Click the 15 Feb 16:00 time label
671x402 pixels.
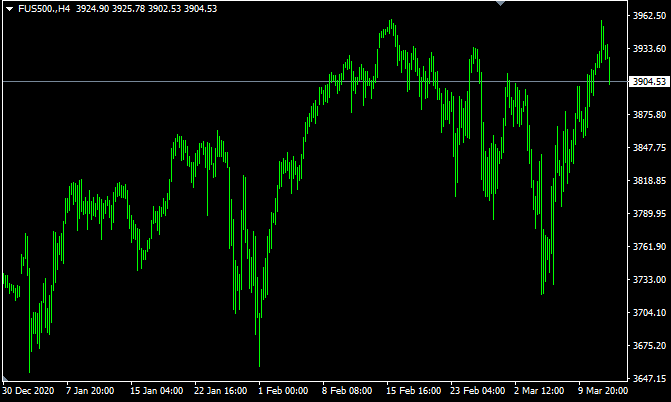coord(413,390)
